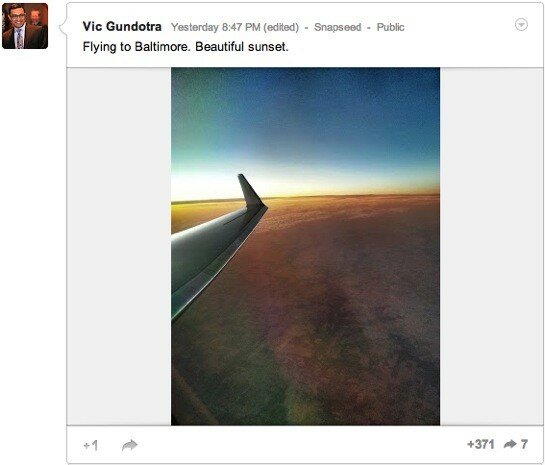Click the Yesterday 8:47 PM timestamp
This screenshot has width=545, height=465.
tap(215, 27)
